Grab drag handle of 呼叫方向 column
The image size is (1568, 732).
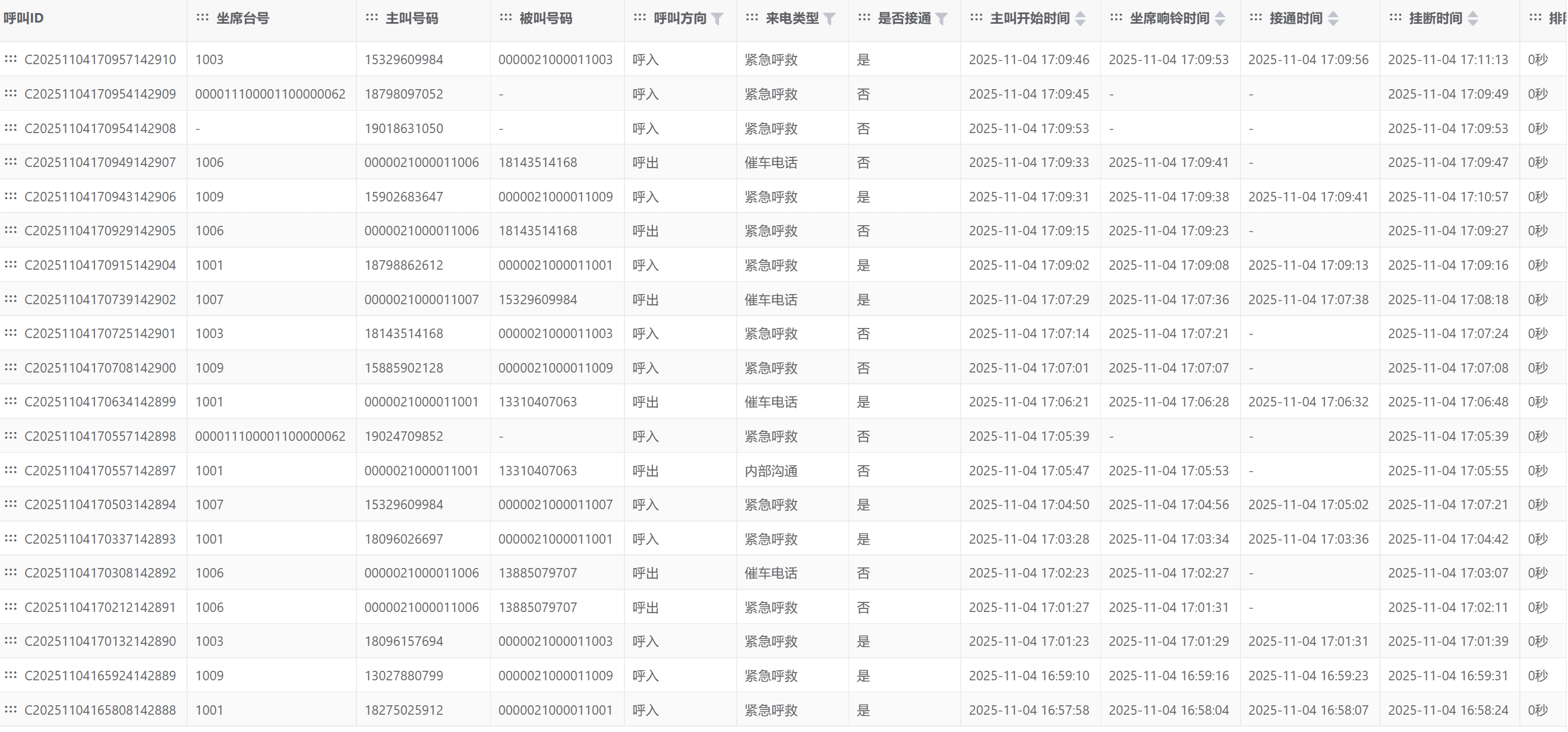(x=640, y=18)
